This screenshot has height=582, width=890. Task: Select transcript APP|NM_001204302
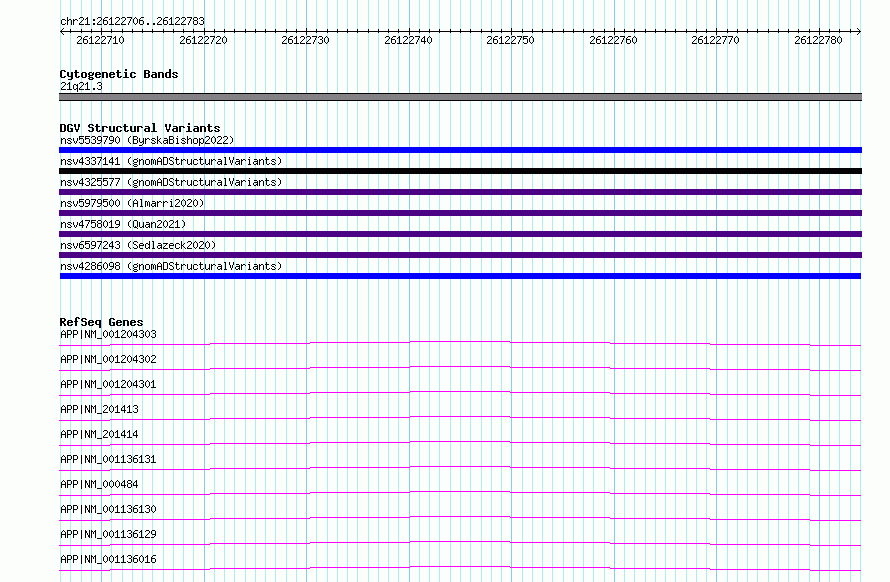pos(108,359)
